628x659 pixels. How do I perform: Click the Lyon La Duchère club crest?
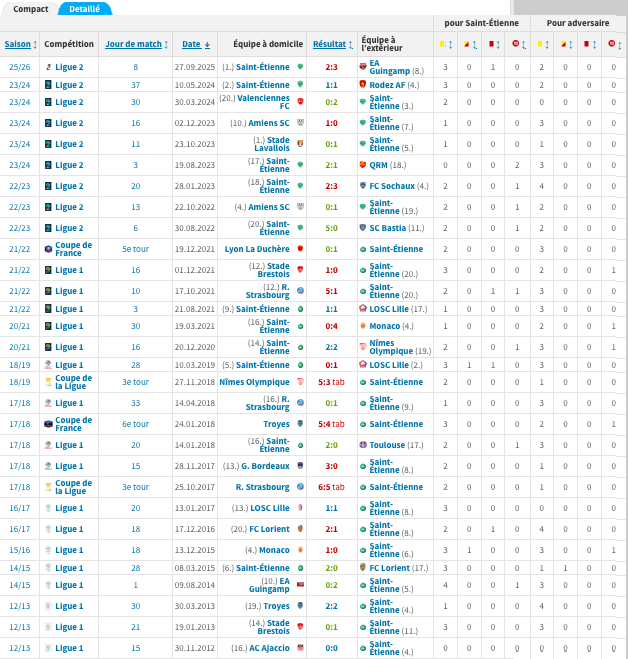pos(300,249)
